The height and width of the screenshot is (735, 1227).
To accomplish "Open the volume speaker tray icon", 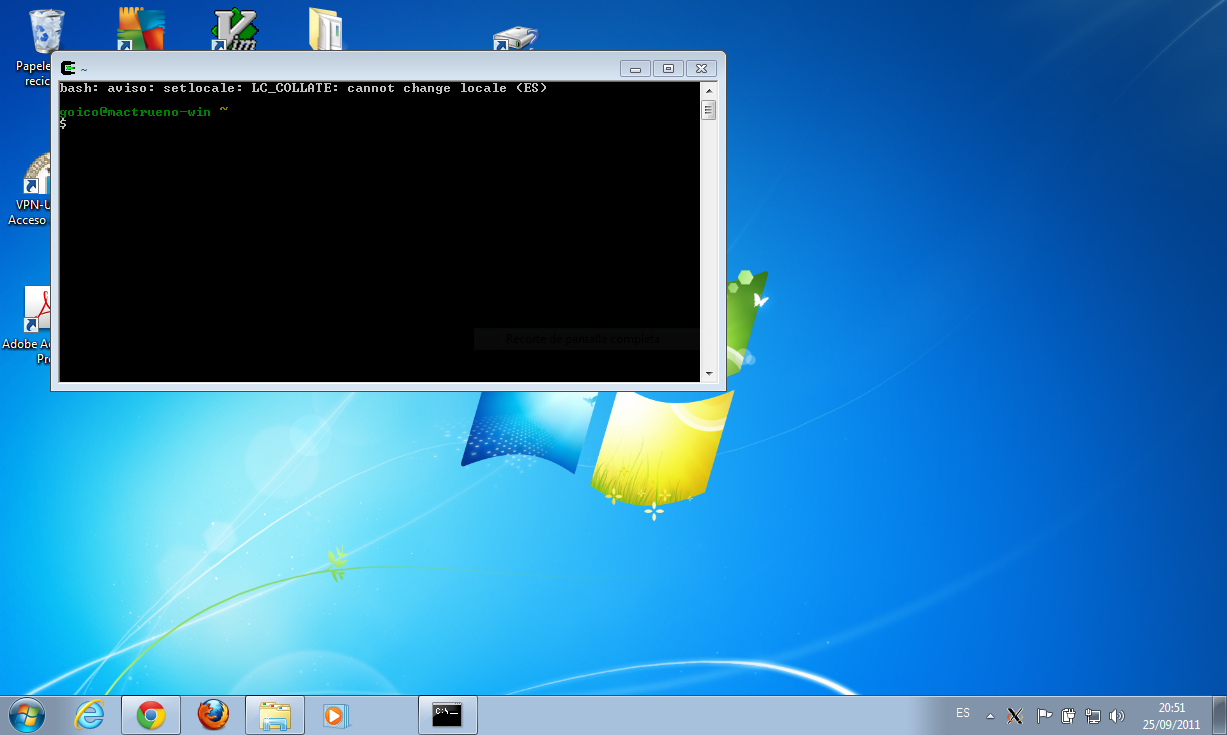I will 1117,716.
